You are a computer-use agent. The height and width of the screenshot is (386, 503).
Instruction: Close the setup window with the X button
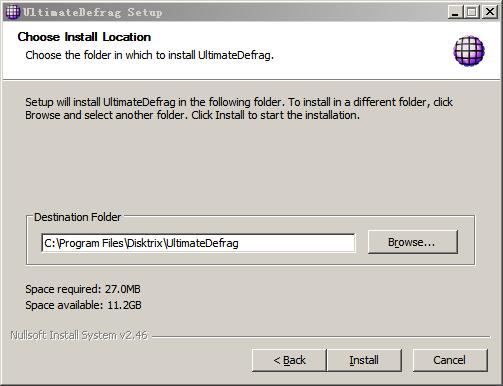tap(489, 12)
